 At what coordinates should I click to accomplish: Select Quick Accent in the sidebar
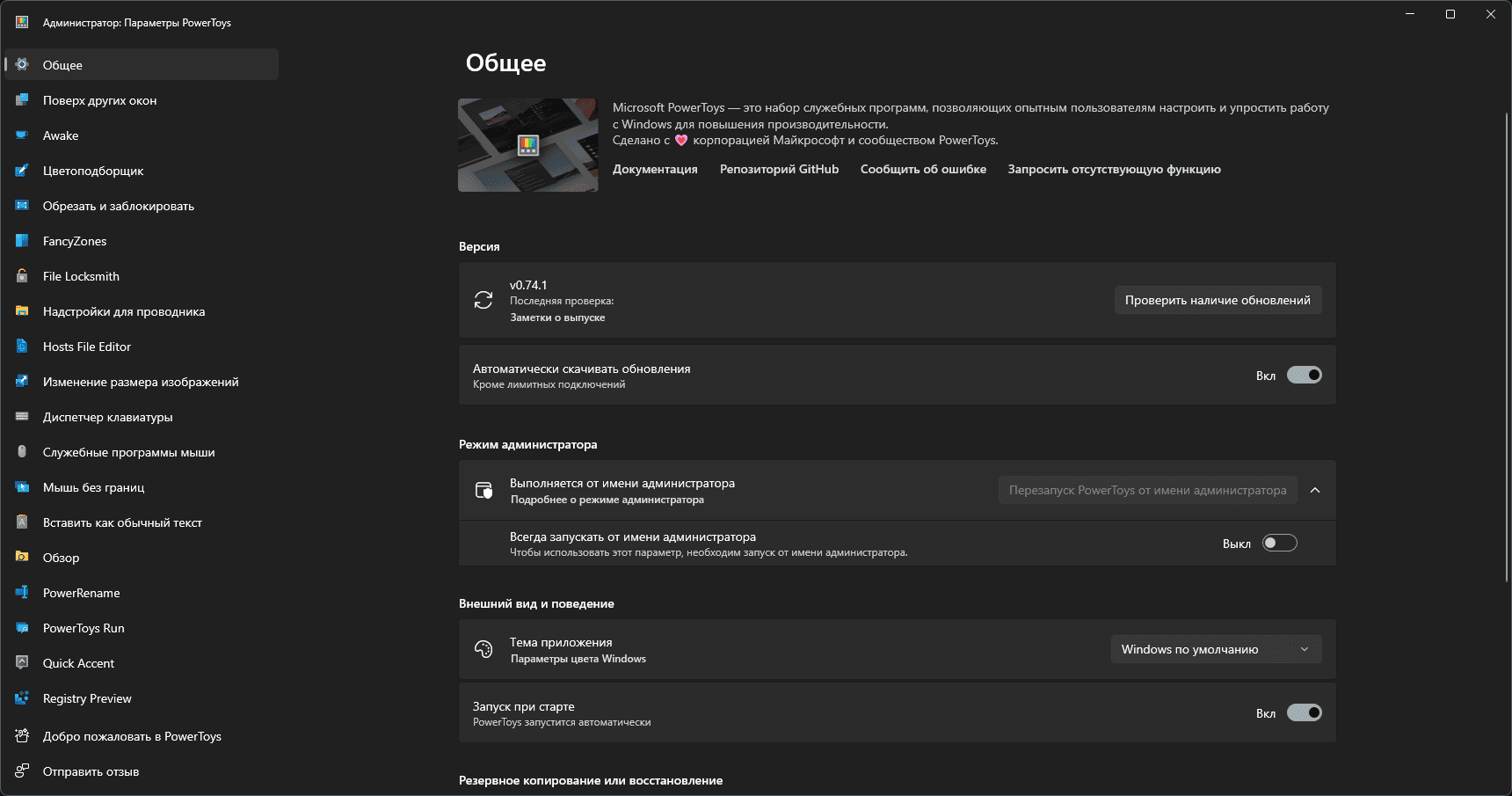[142, 662]
